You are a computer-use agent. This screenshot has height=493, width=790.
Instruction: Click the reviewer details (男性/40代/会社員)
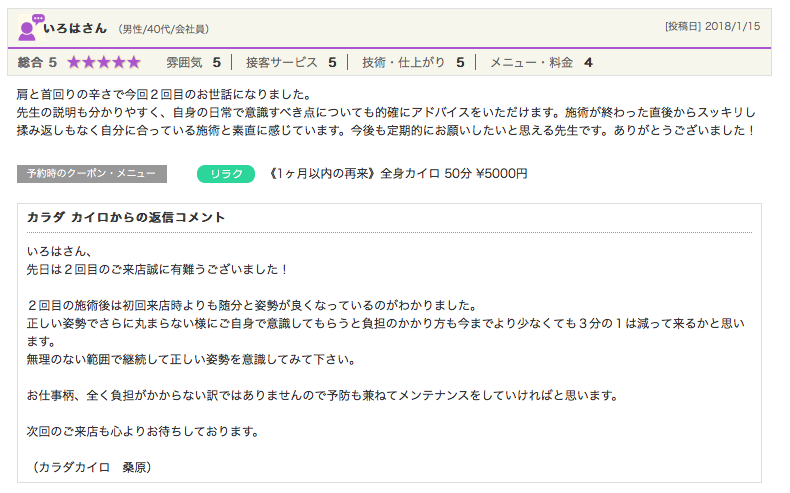pyautogui.click(x=163, y=29)
